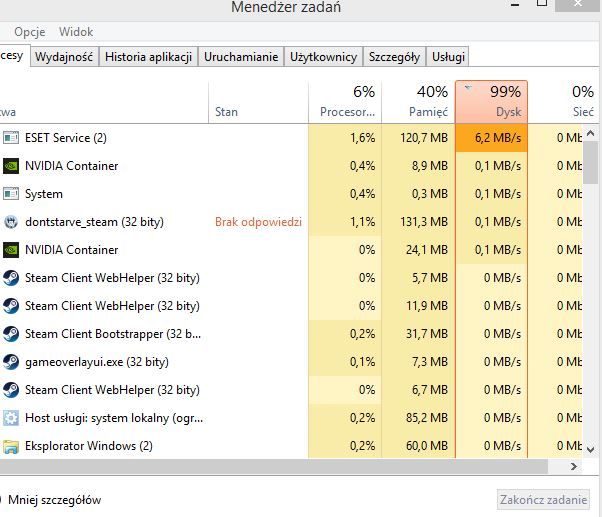This screenshot has width=602, height=517.
Task: Click the Eksplorator Windows folder icon
Action: click(x=11, y=446)
